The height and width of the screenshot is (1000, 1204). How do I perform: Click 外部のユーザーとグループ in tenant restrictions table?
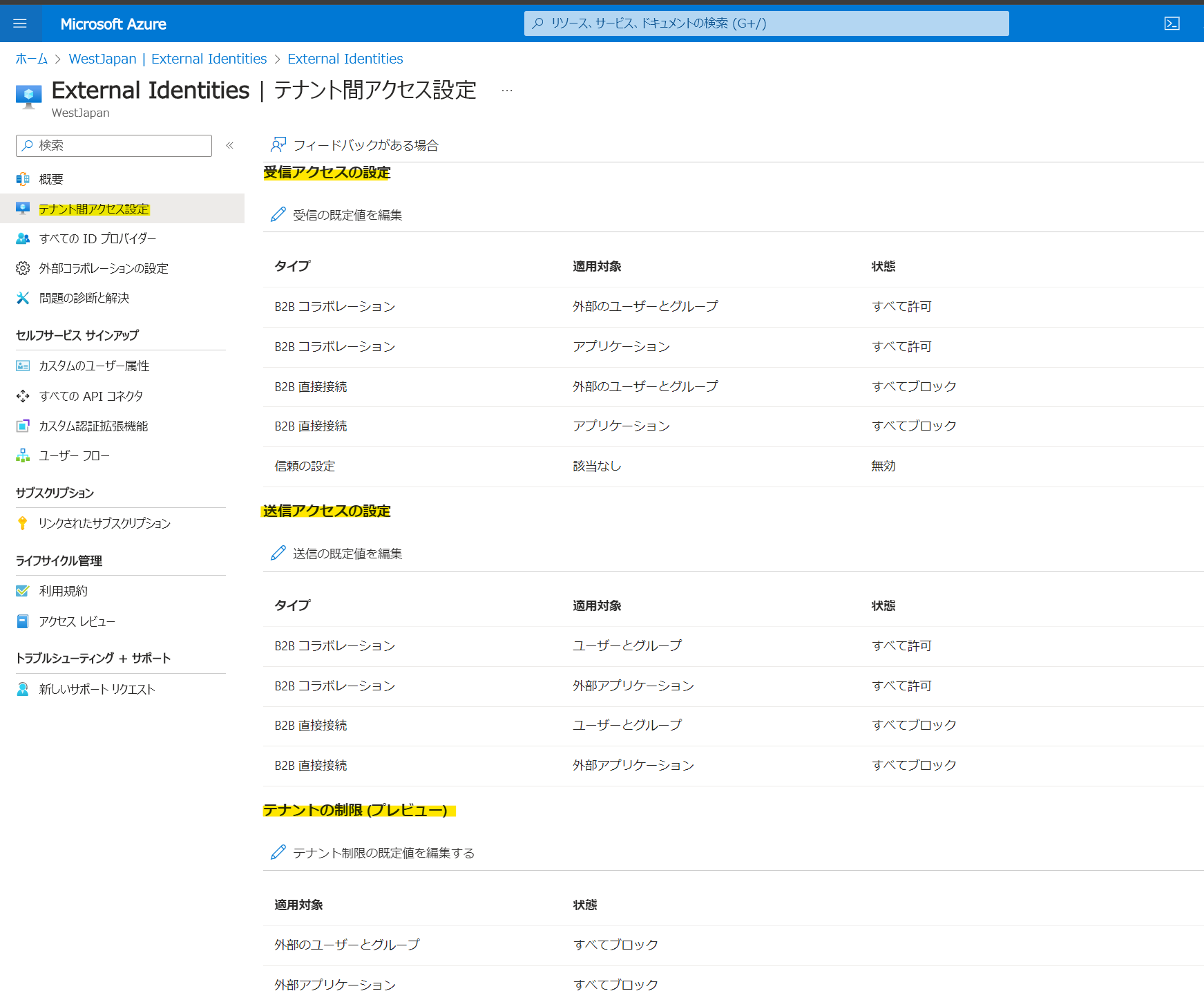point(347,945)
